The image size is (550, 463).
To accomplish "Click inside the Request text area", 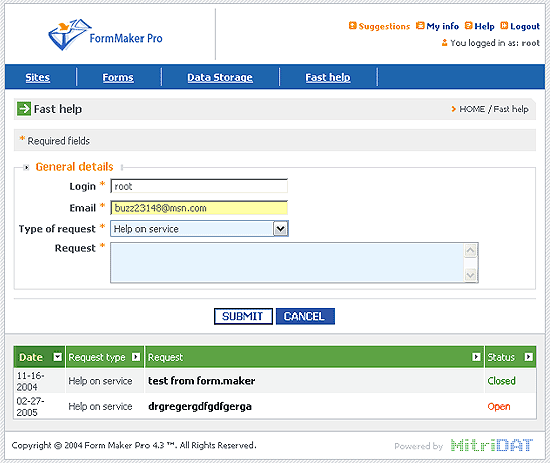I will click(x=287, y=262).
